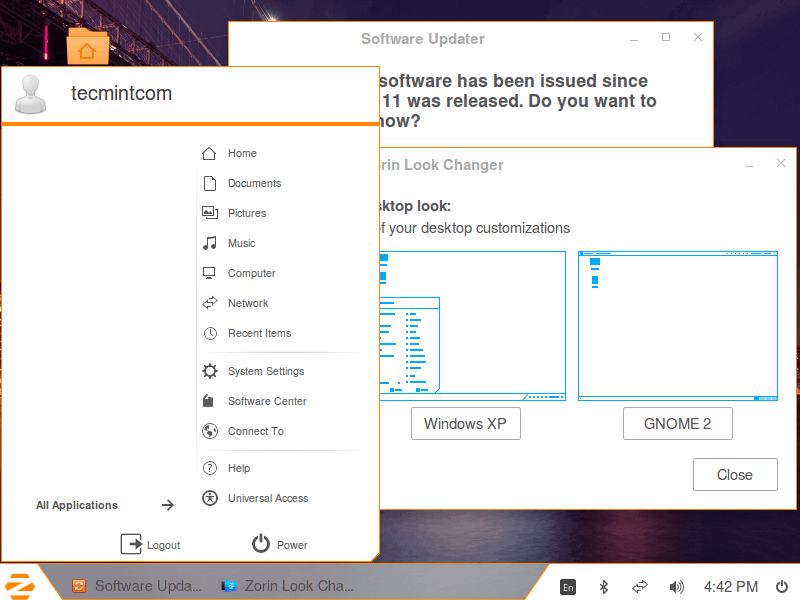800x600 pixels.
Task: Close the Software Updater window
Action: (698, 37)
